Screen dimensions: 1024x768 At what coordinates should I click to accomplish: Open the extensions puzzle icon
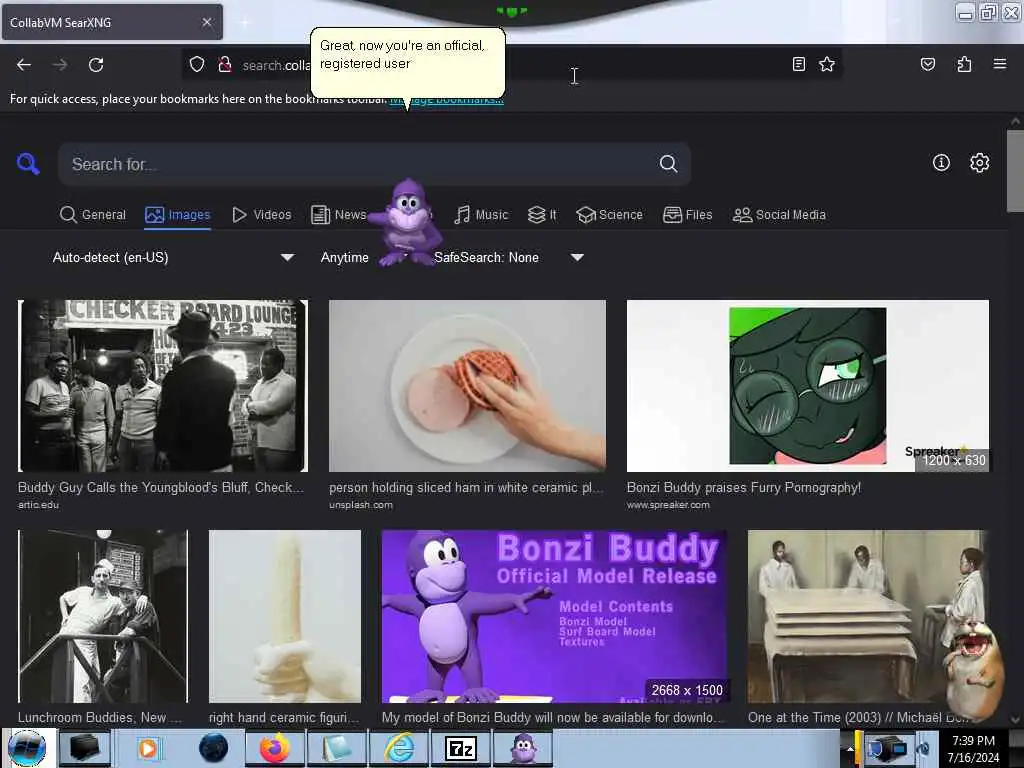click(964, 64)
